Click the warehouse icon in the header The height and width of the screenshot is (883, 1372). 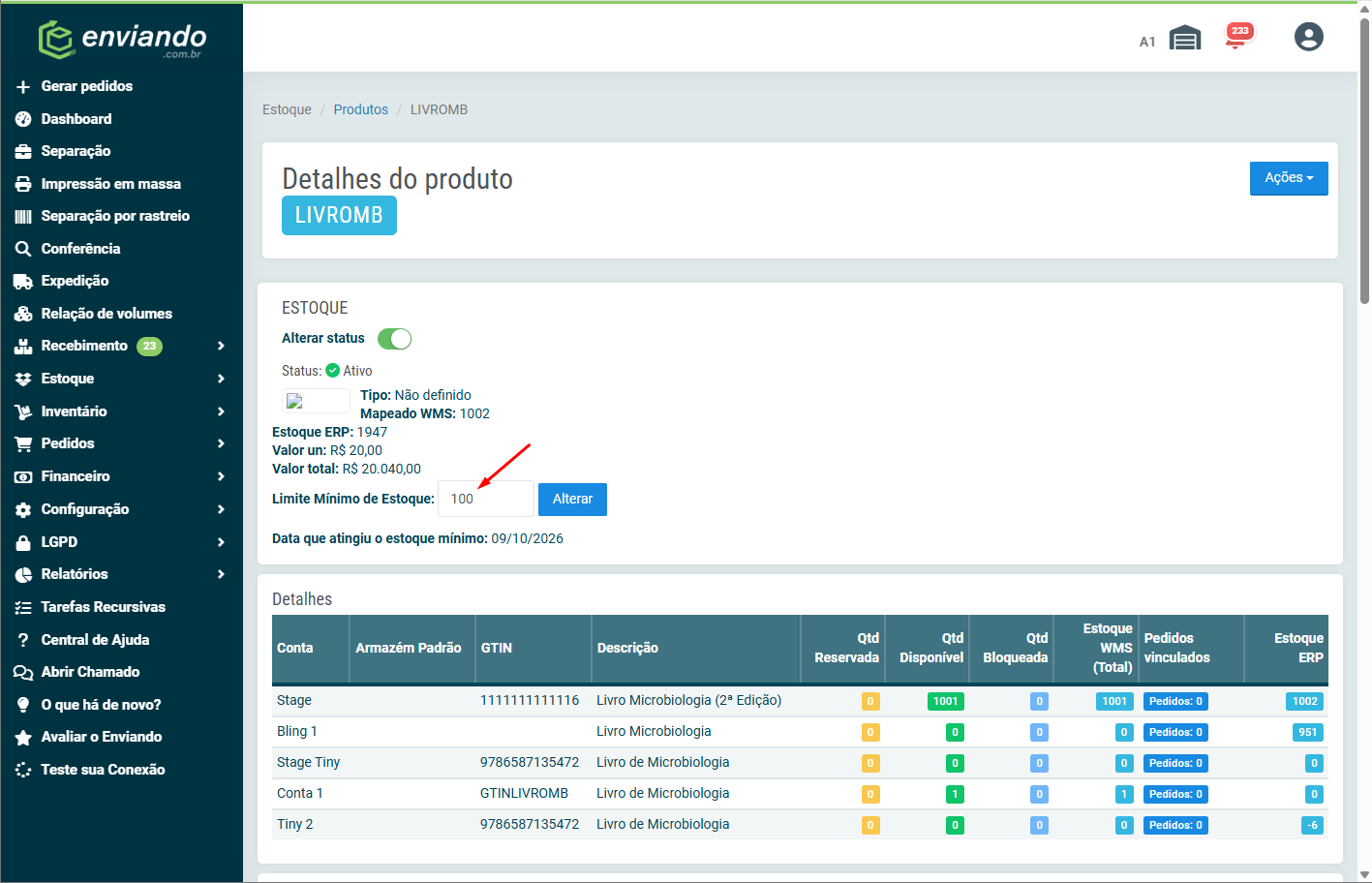tap(1185, 38)
